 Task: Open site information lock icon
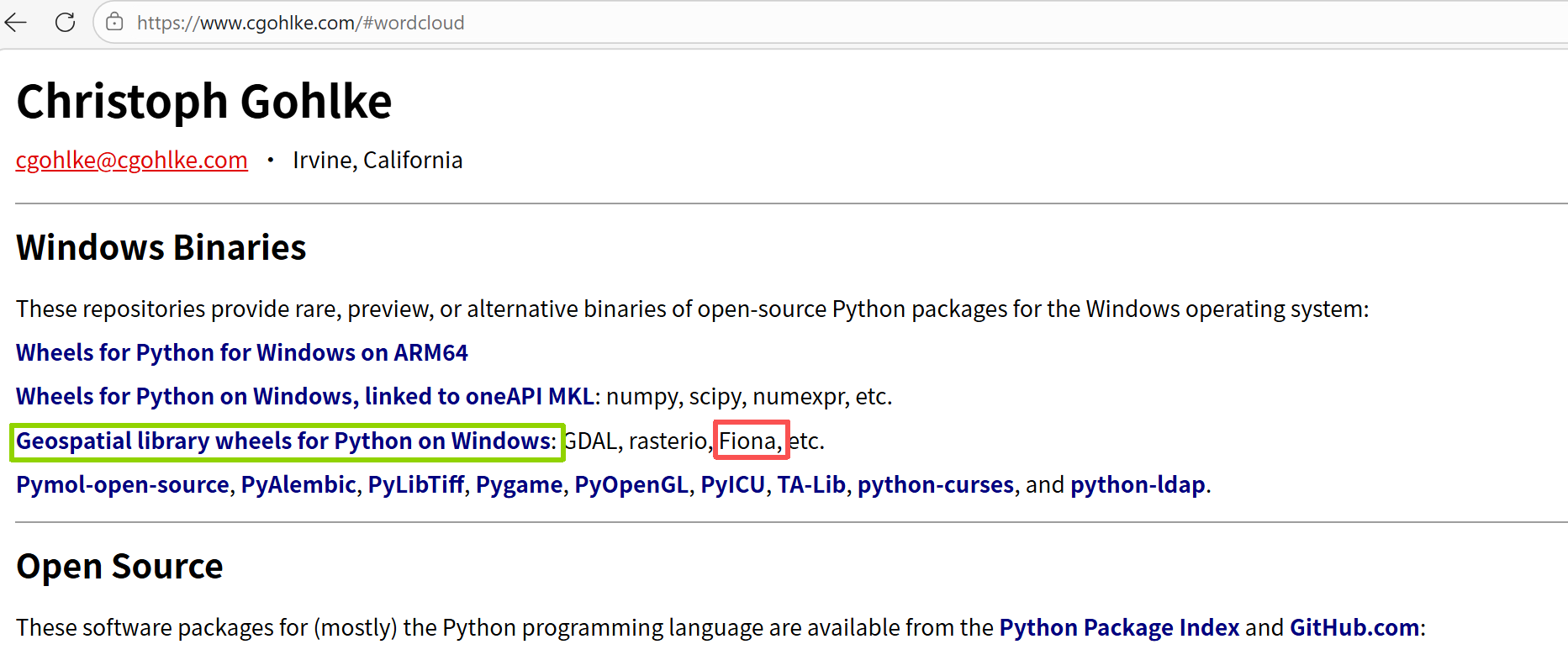click(x=115, y=23)
